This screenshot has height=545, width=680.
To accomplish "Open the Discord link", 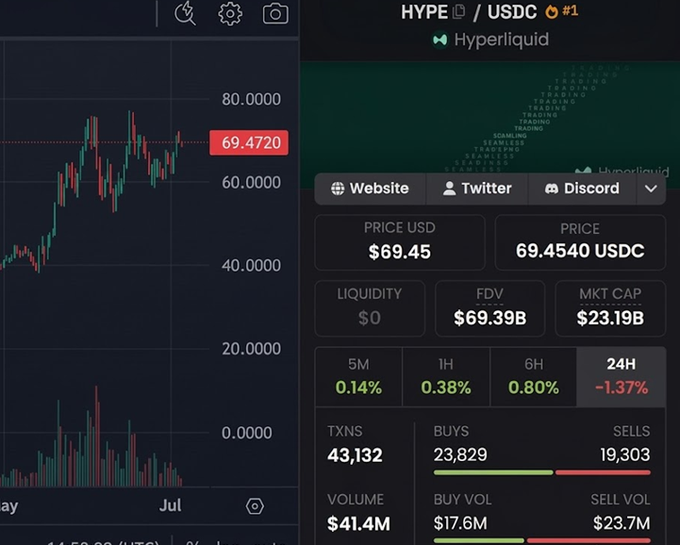I will [x=582, y=189].
